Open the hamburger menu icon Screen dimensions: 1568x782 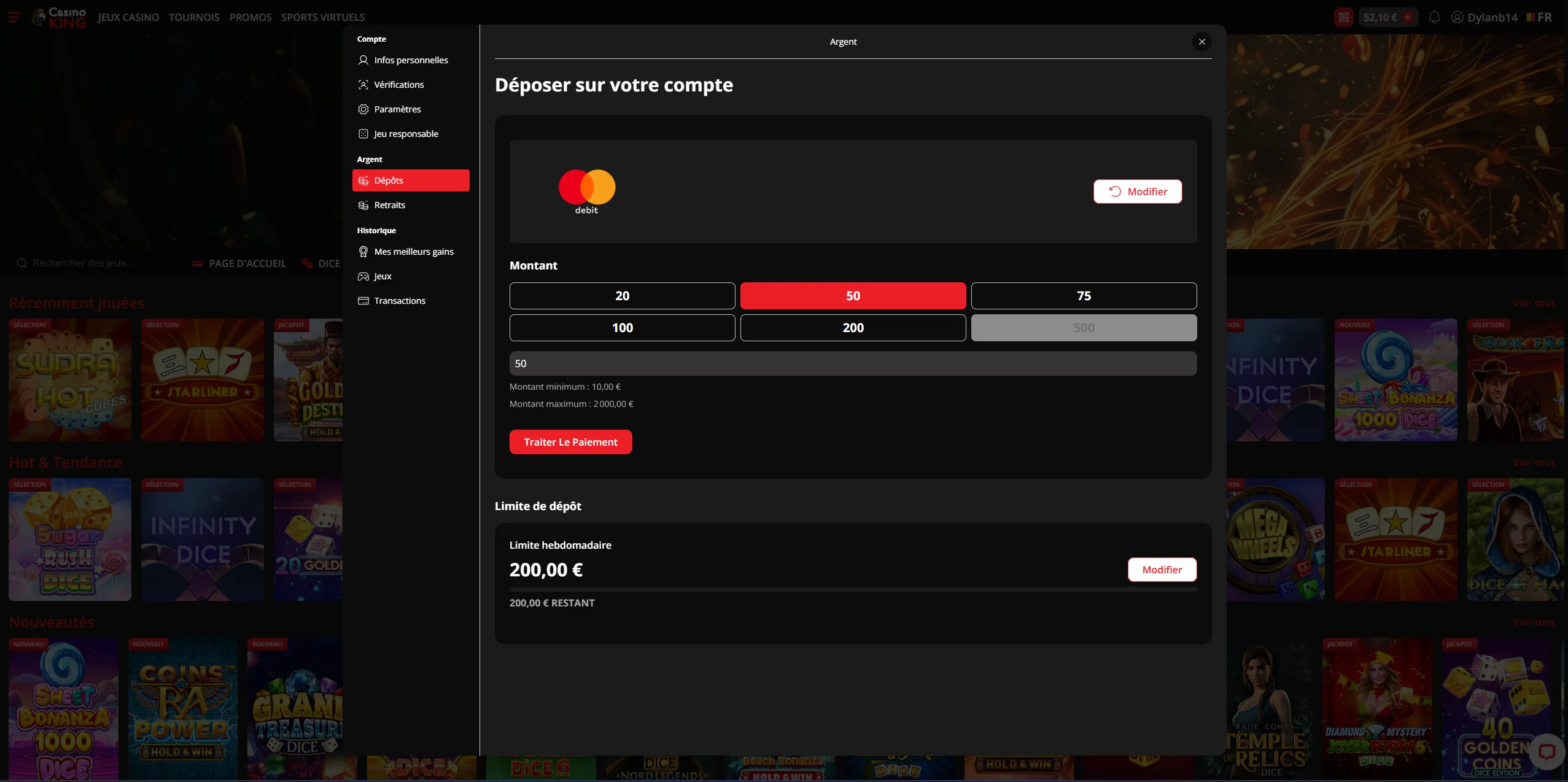pyautogui.click(x=15, y=17)
